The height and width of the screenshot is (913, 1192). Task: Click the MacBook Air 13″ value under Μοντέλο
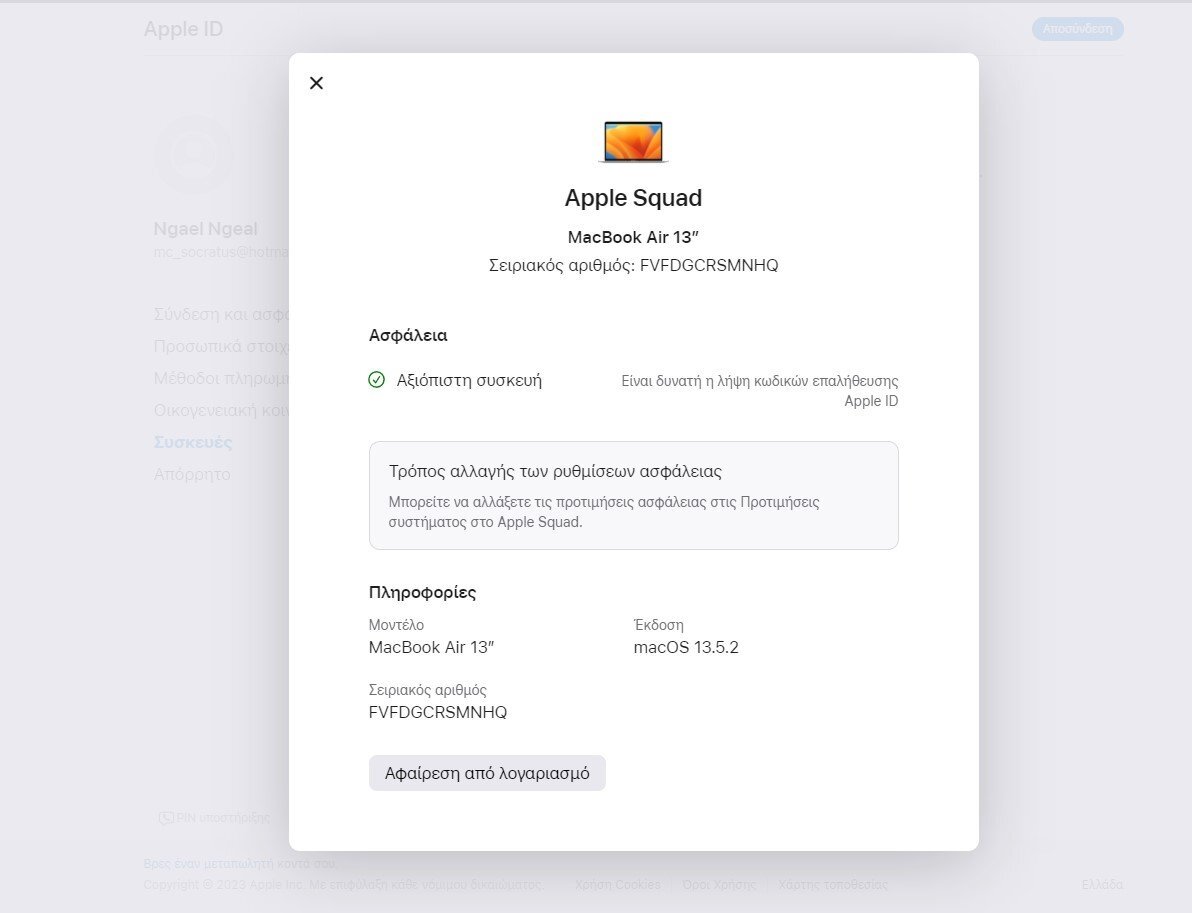[431, 648]
